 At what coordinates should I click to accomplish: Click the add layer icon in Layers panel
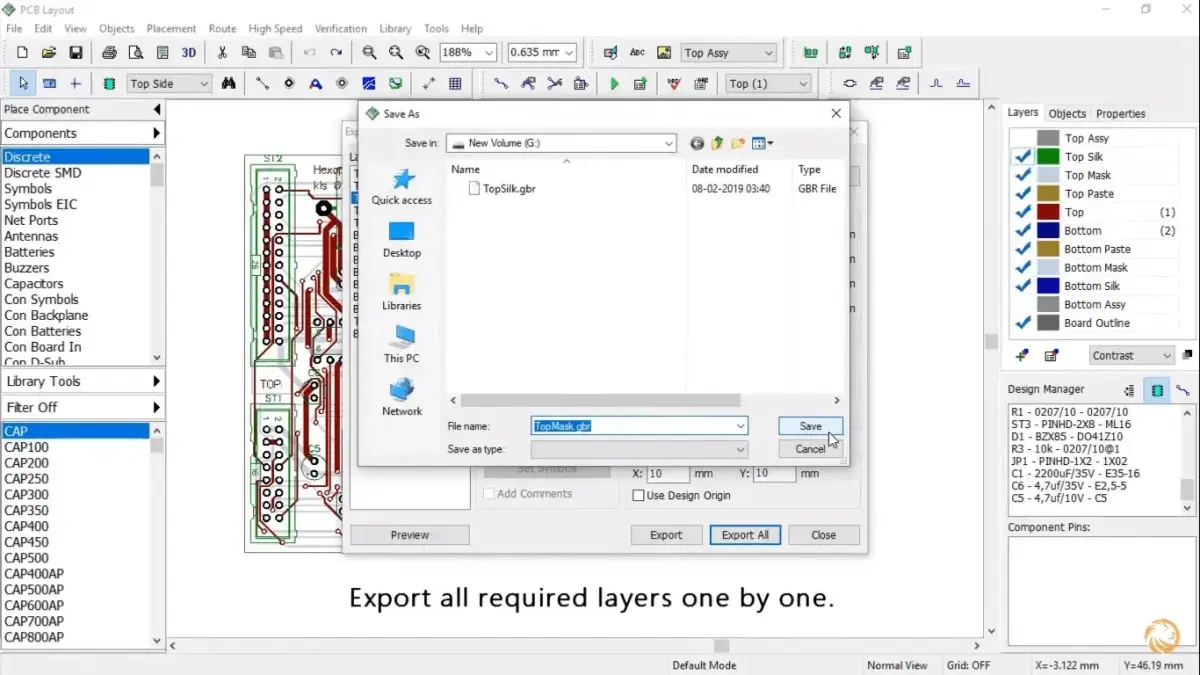click(x=1021, y=355)
